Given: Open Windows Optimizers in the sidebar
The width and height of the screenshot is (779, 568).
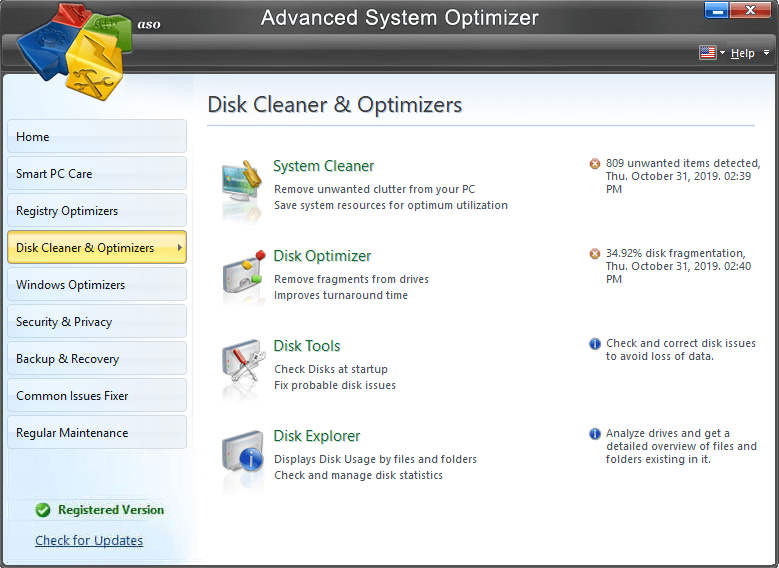Looking at the screenshot, I should (x=97, y=284).
